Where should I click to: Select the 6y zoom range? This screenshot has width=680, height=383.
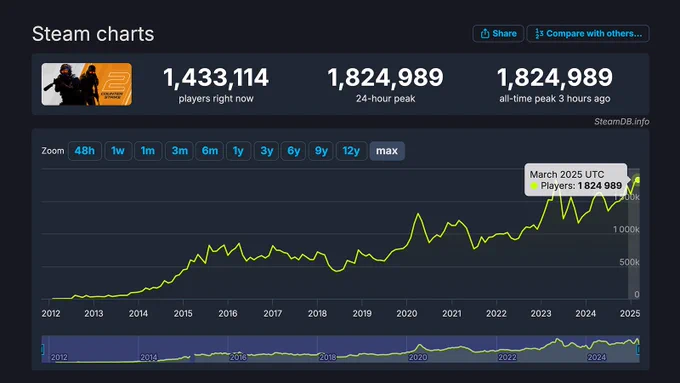294,151
